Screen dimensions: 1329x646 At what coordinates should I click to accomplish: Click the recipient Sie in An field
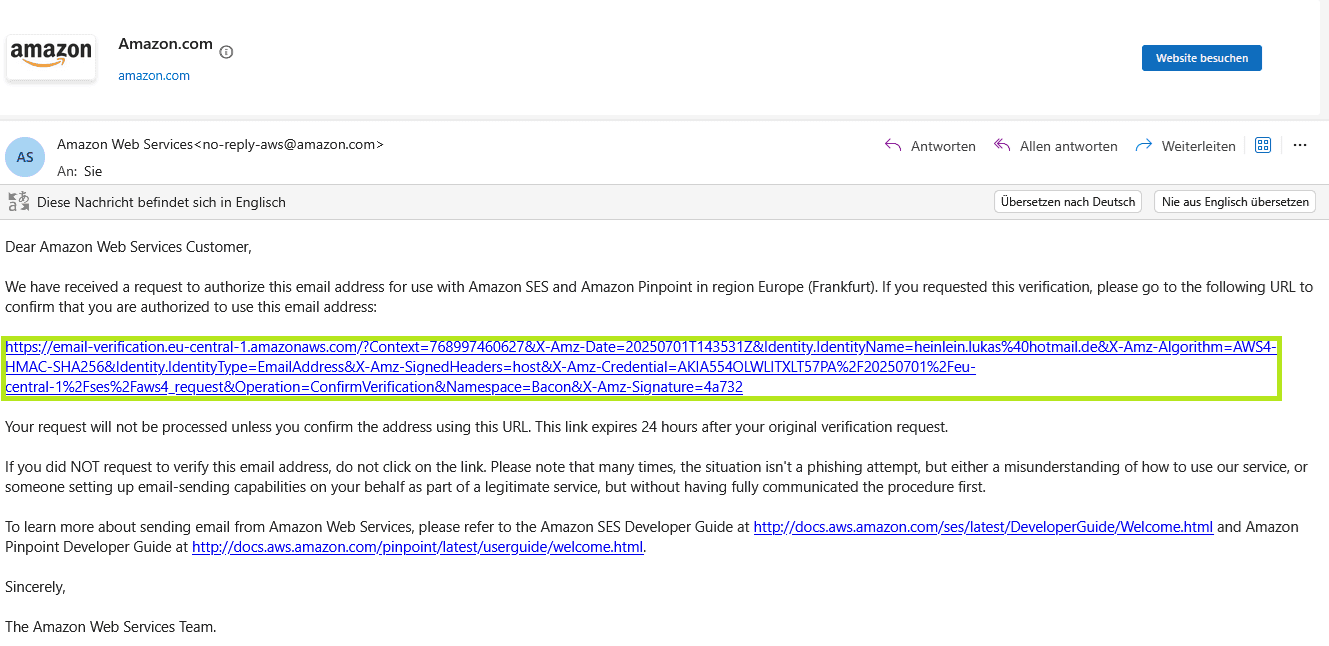point(93,171)
